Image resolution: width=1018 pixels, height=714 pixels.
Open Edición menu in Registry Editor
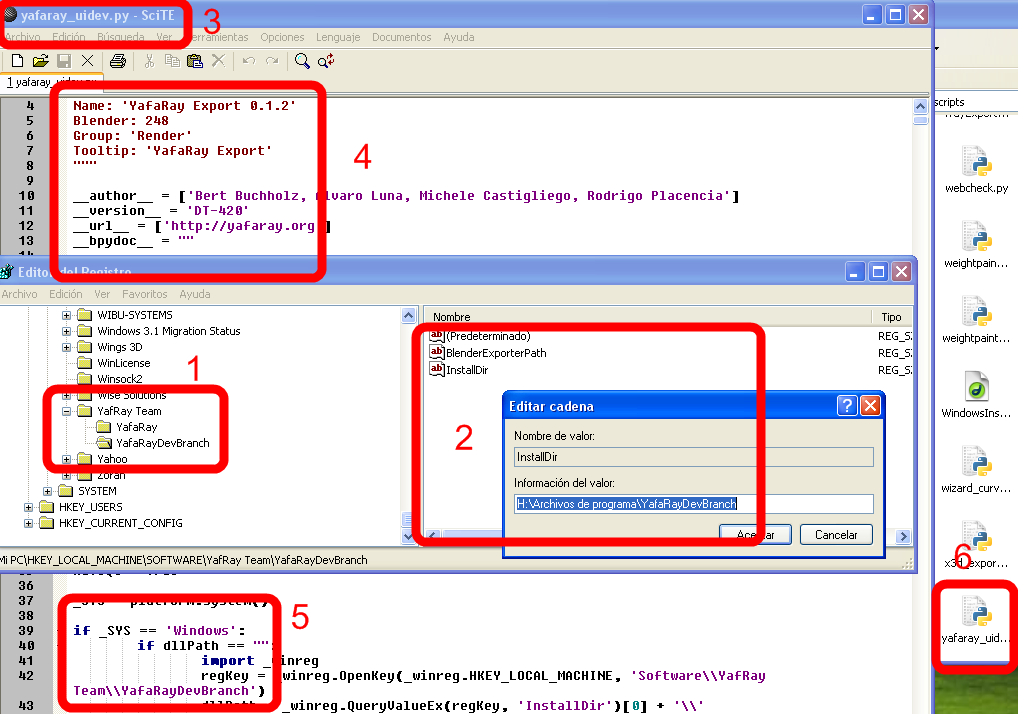point(66,295)
